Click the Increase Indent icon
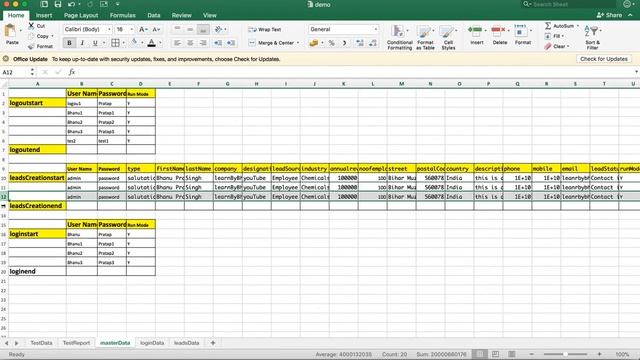The width and height of the screenshot is (640, 360). (x=231, y=43)
